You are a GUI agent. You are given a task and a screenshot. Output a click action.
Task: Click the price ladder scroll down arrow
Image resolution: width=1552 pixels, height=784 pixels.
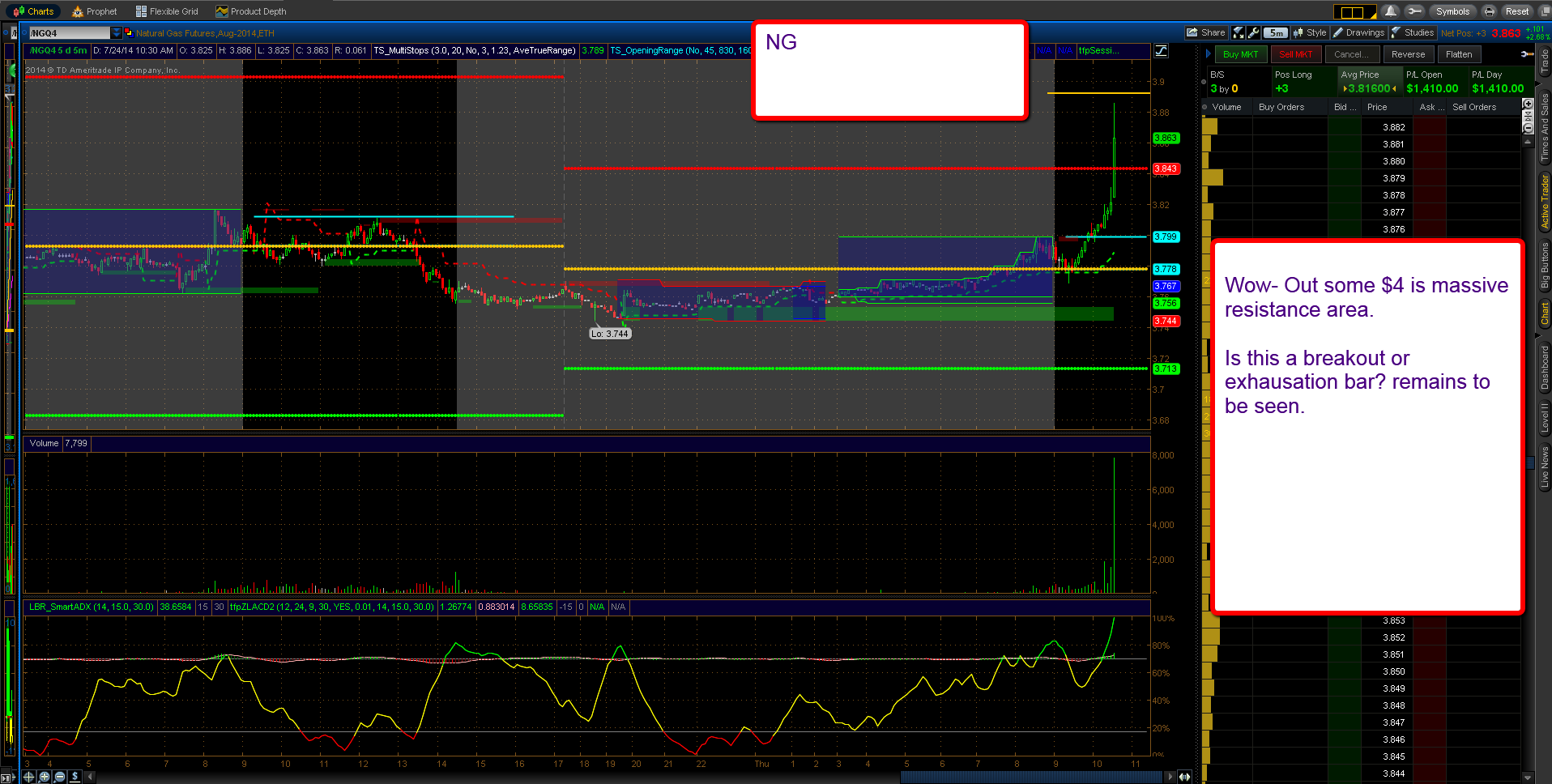click(x=1528, y=778)
